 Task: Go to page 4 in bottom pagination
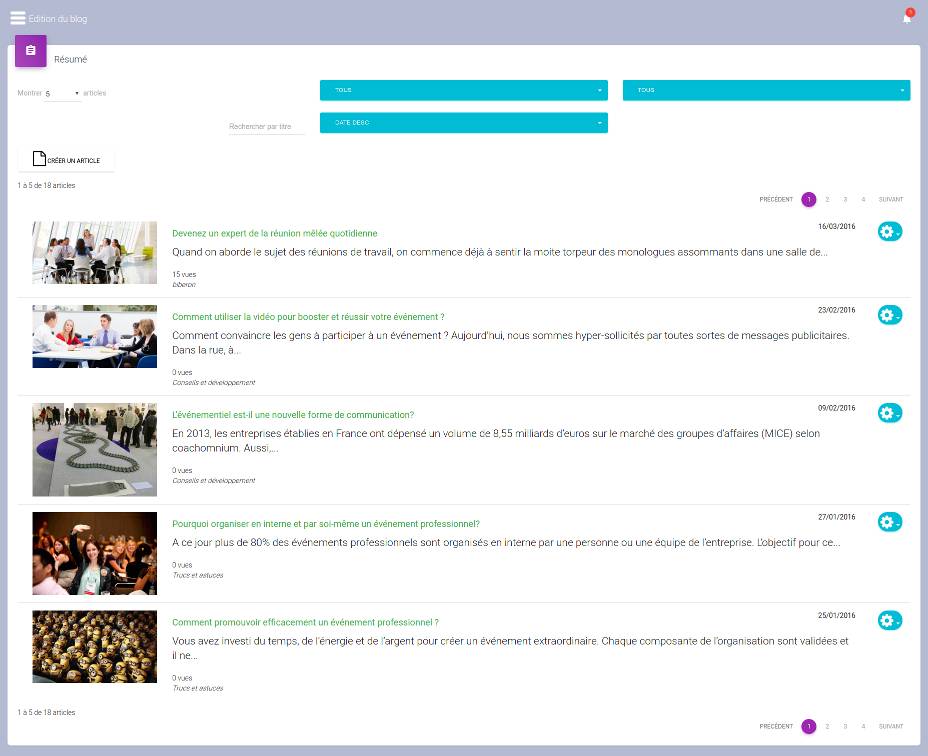click(863, 726)
